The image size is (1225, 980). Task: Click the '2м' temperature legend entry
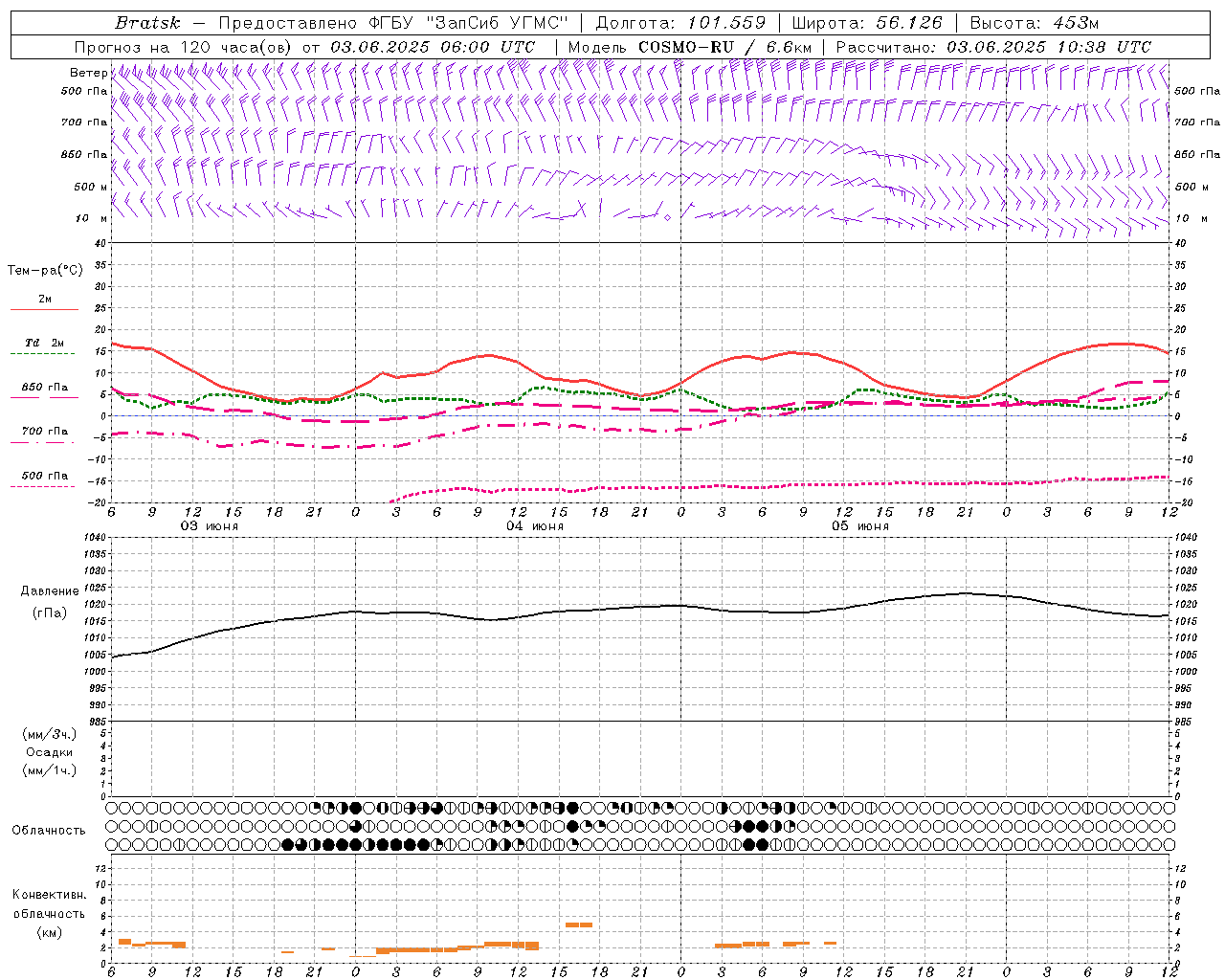pyautogui.click(x=45, y=299)
